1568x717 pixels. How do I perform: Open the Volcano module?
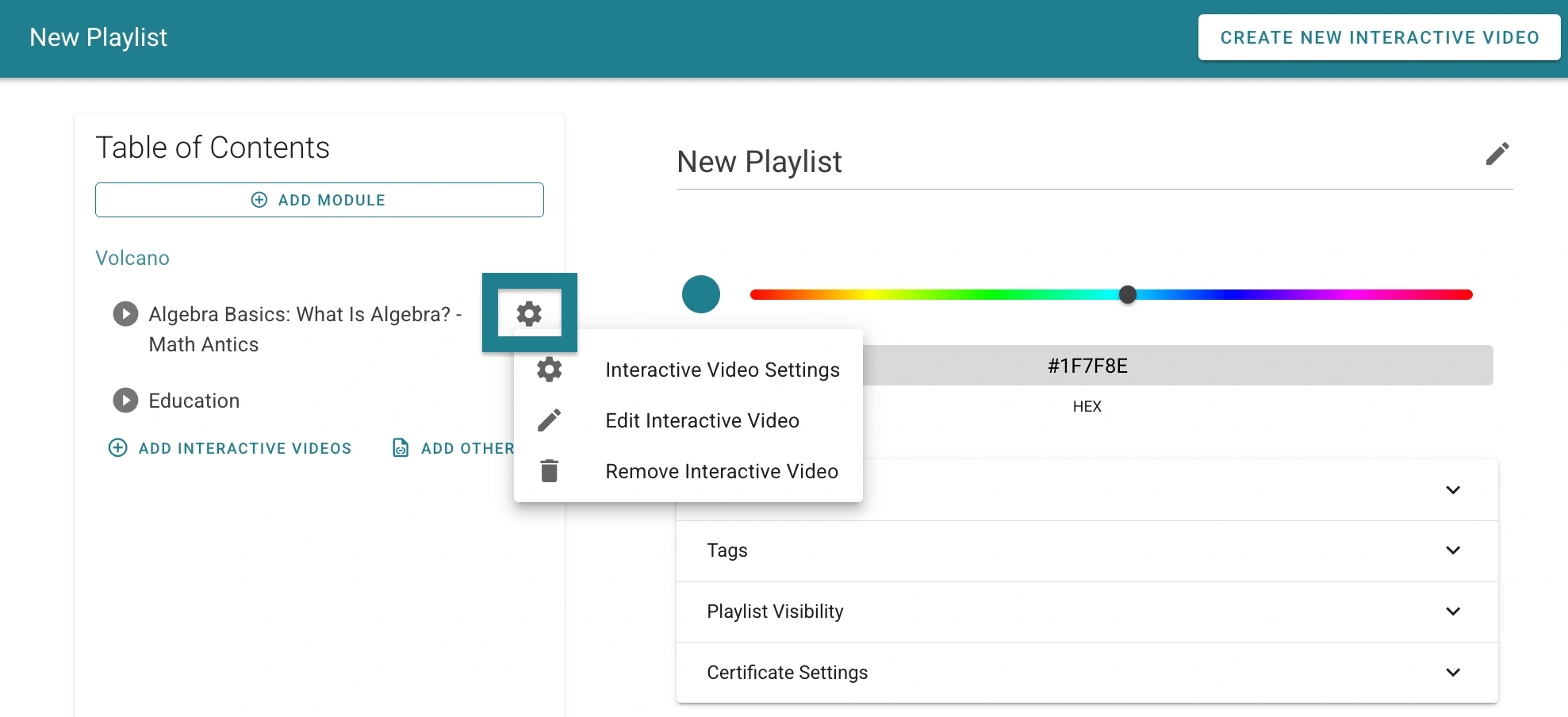pyautogui.click(x=132, y=258)
